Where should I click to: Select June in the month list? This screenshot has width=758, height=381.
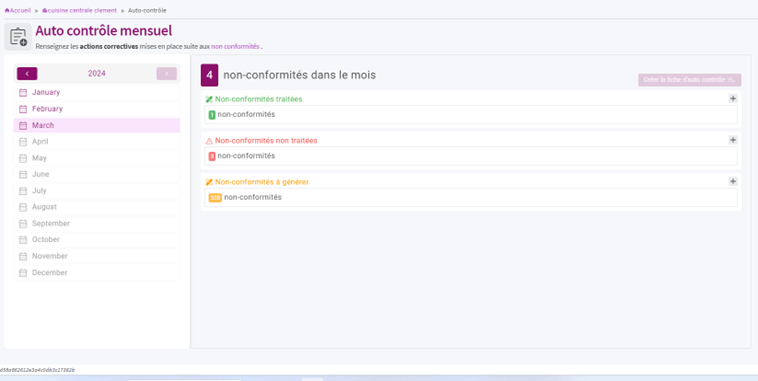tap(97, 174)
